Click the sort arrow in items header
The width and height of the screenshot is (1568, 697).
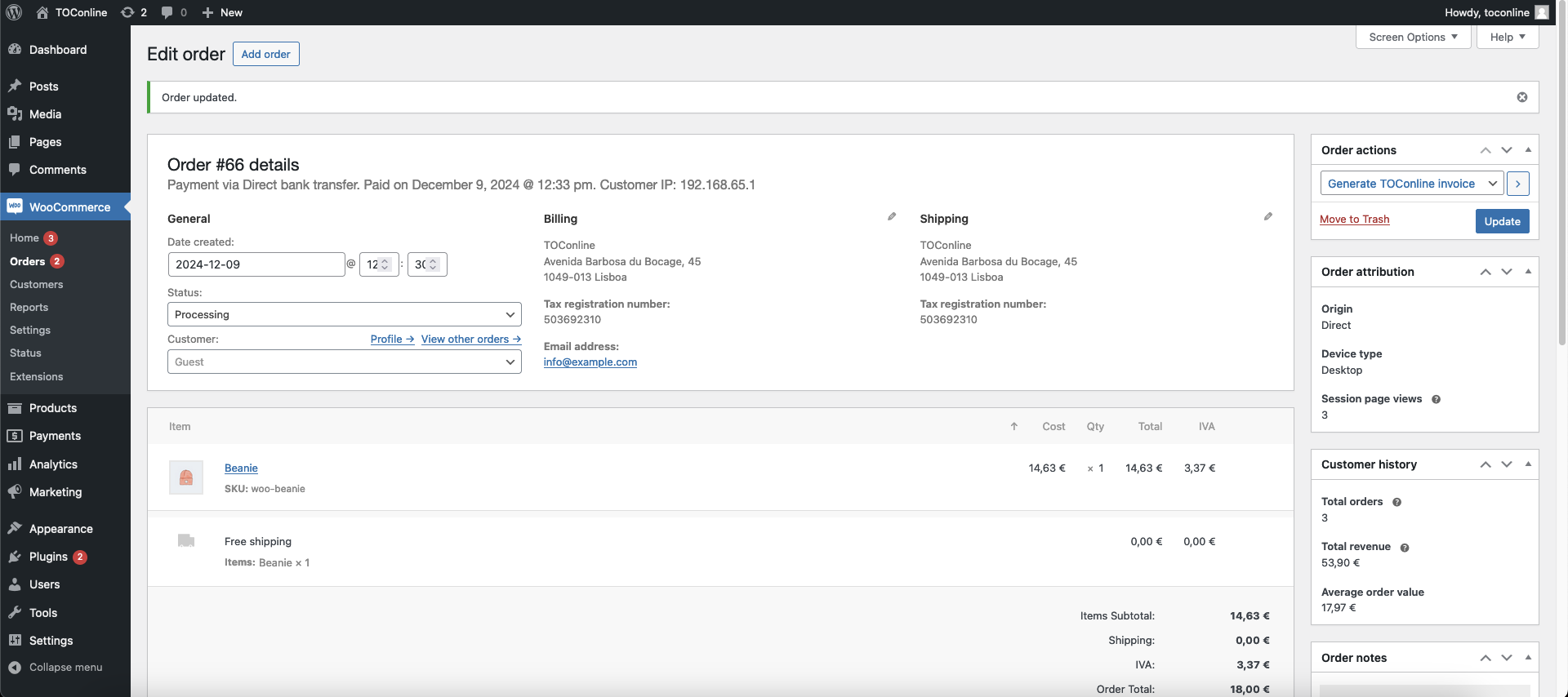point(1014,426)
